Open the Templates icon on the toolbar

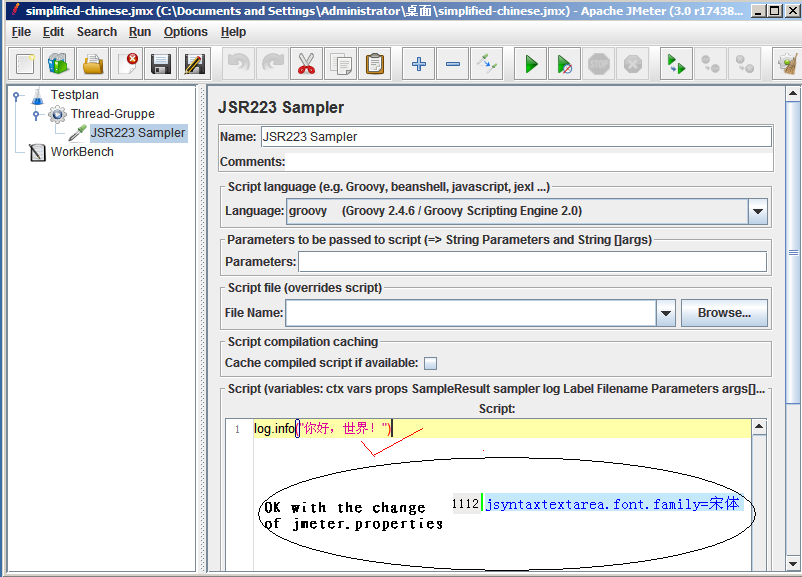tap(59, 63)
